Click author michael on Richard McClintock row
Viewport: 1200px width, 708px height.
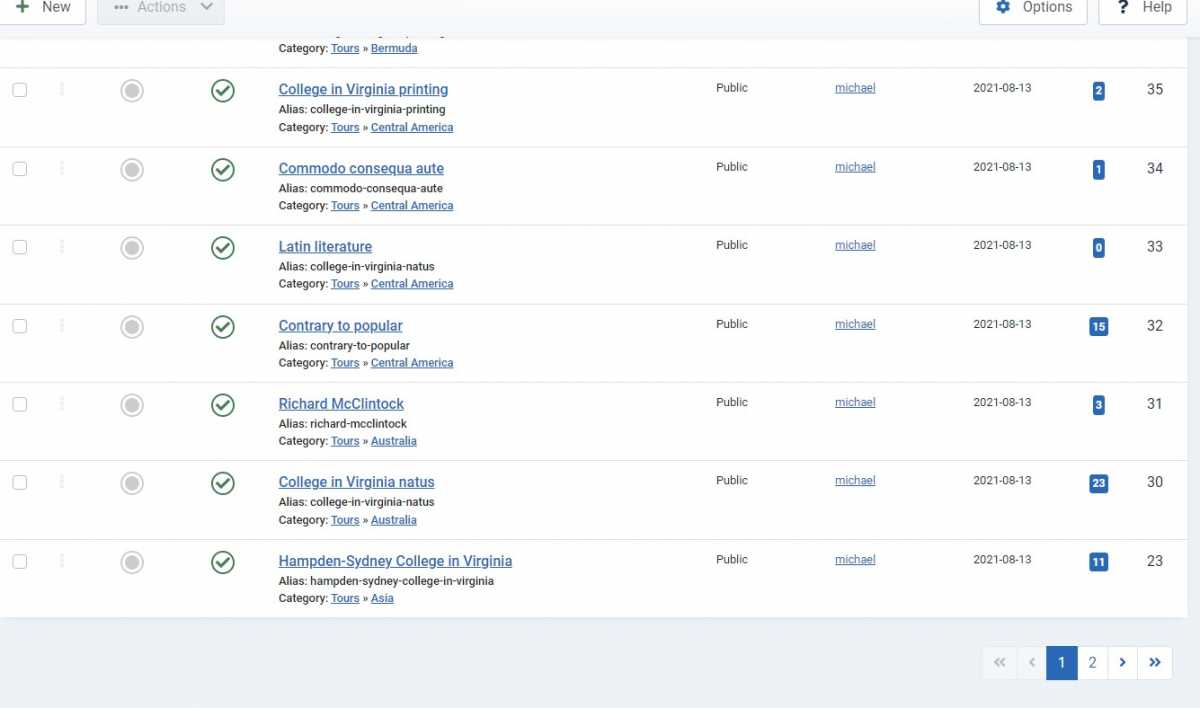coord(855,402)
